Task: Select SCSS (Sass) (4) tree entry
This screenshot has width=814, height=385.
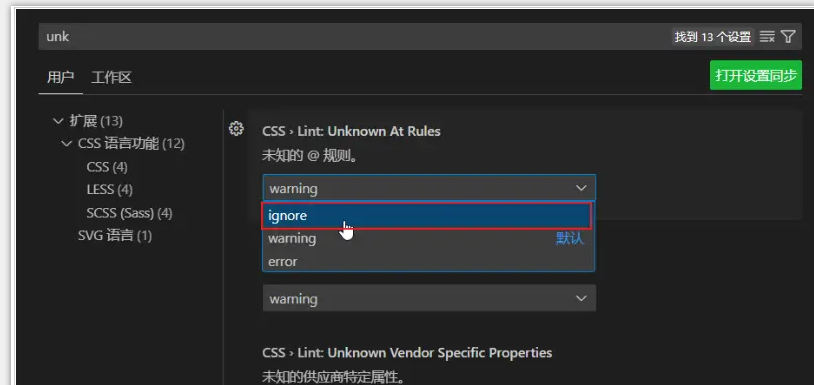Action: pos(129,213)
